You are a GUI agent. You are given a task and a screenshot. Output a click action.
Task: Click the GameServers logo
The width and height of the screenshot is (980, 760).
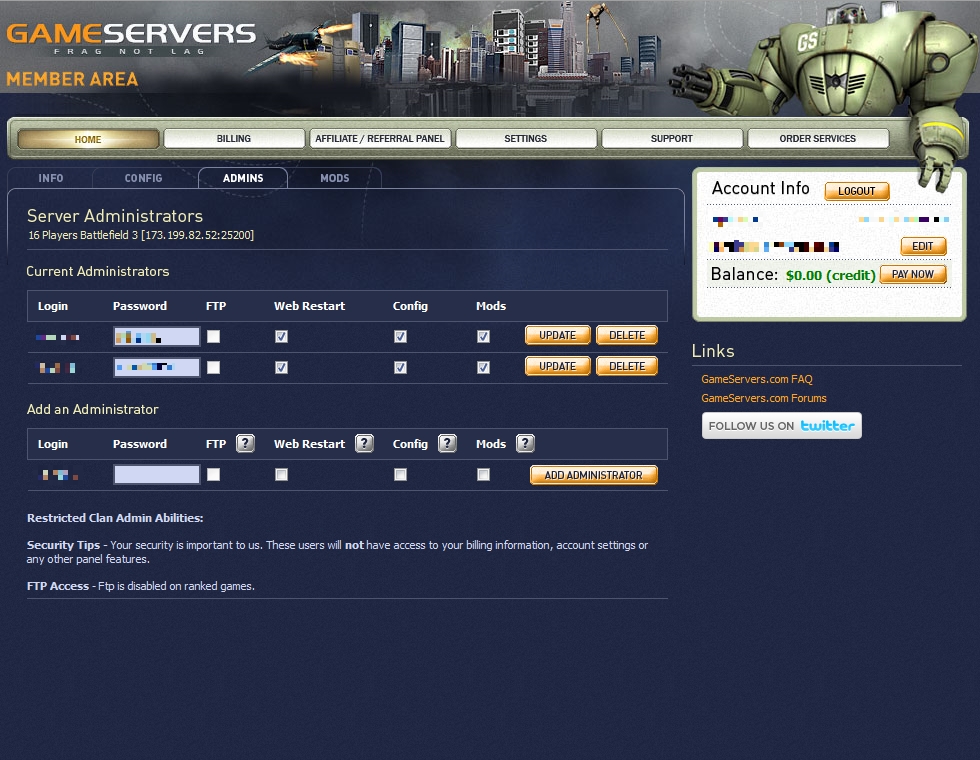coord(131,39)
